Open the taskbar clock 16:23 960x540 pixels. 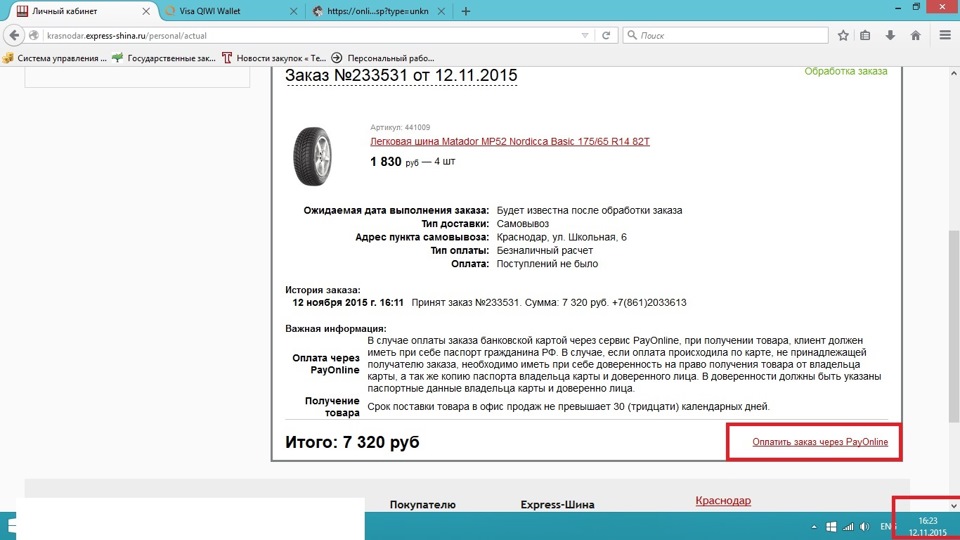click(x=928, y=527)
